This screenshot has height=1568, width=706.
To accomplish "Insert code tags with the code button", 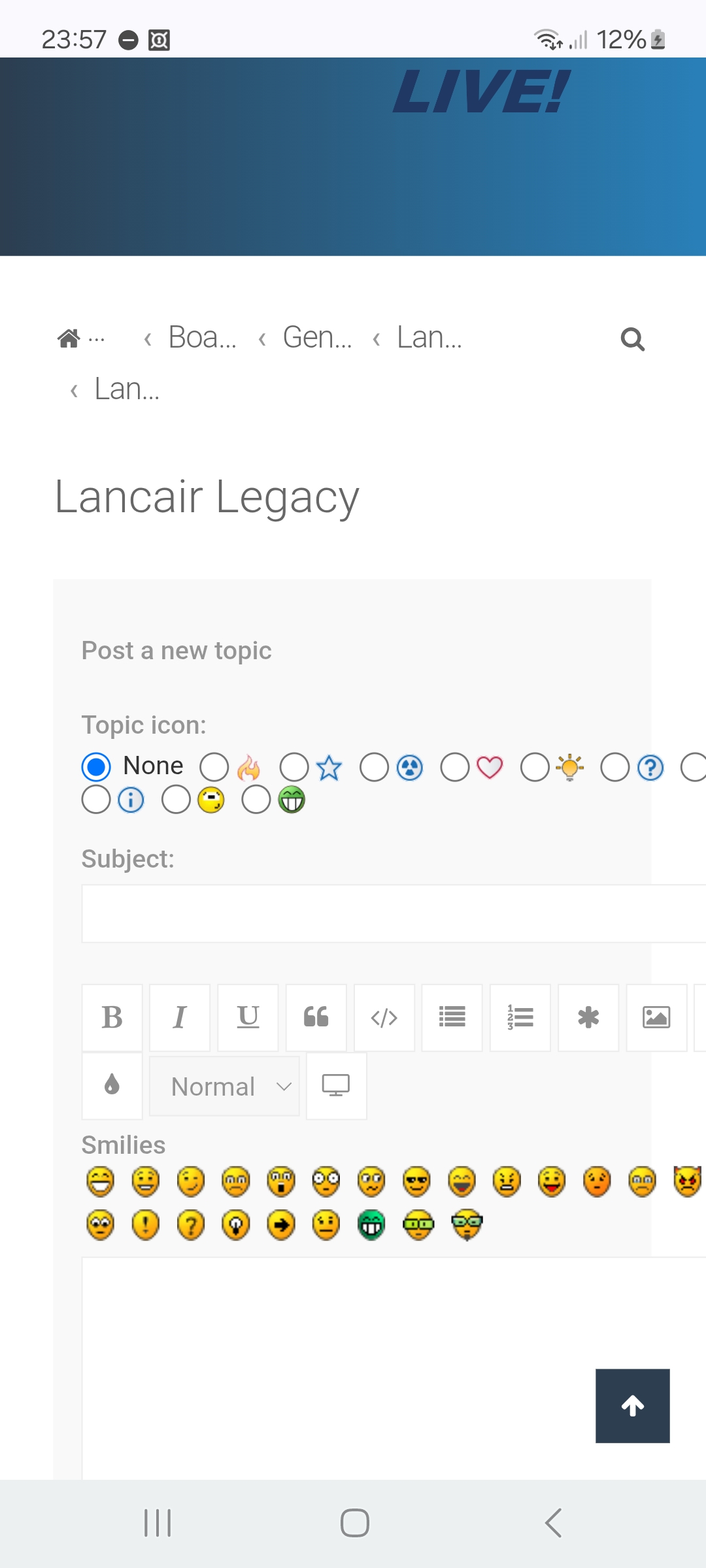I will click(384, 1017).
